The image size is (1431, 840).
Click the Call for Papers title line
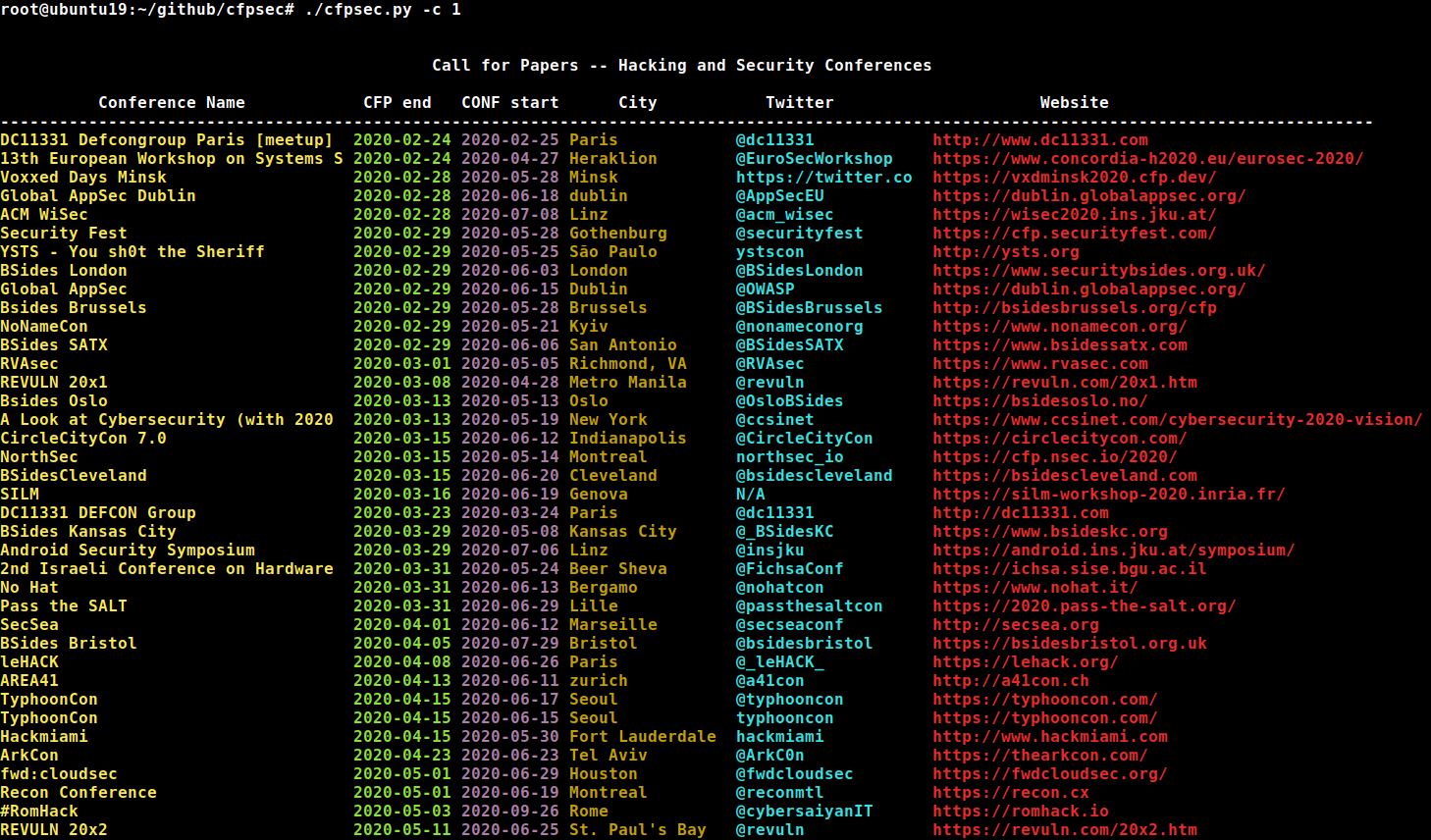click(682, 65)
